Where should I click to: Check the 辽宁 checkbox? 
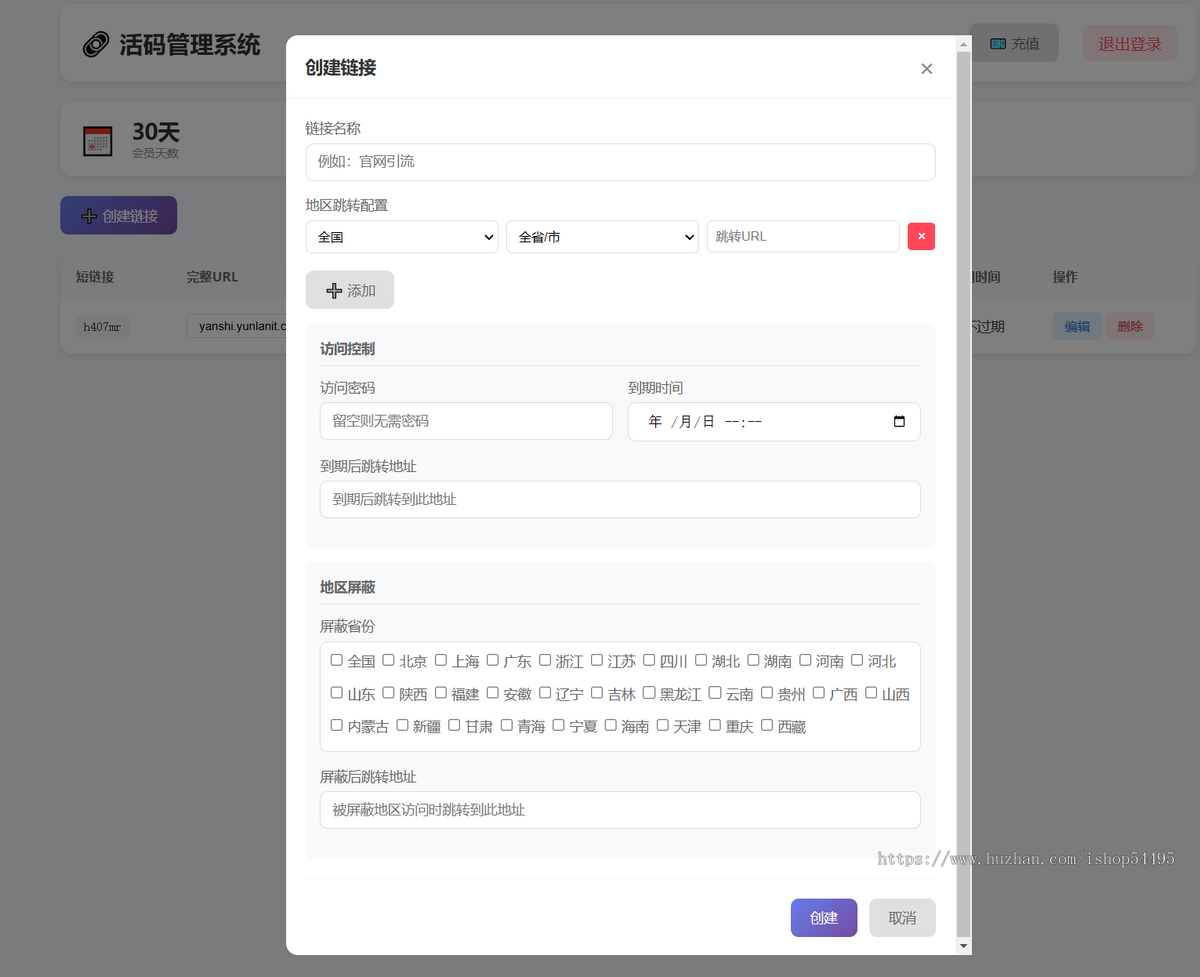click(x=545, y=692)
